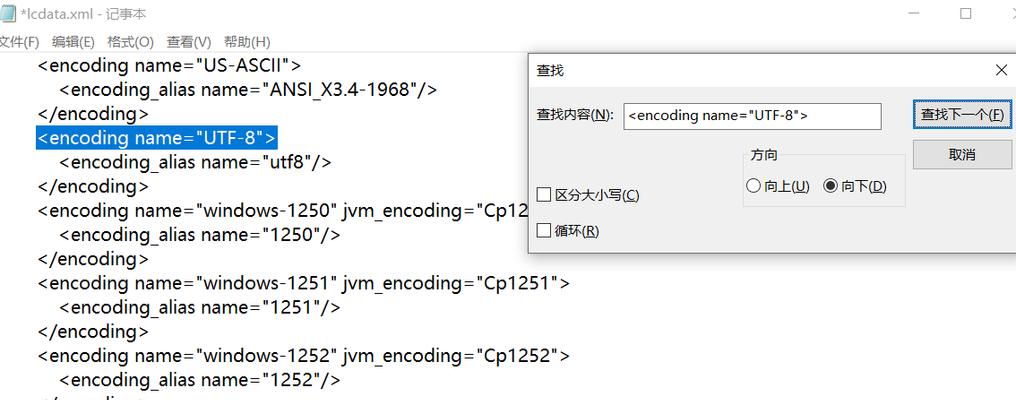
Task: Open the 文件 menu
Action: 19,42
